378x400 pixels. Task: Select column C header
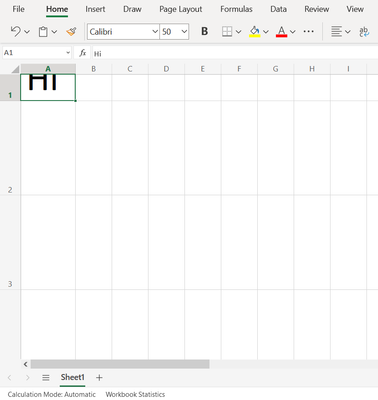coord(130,69)
